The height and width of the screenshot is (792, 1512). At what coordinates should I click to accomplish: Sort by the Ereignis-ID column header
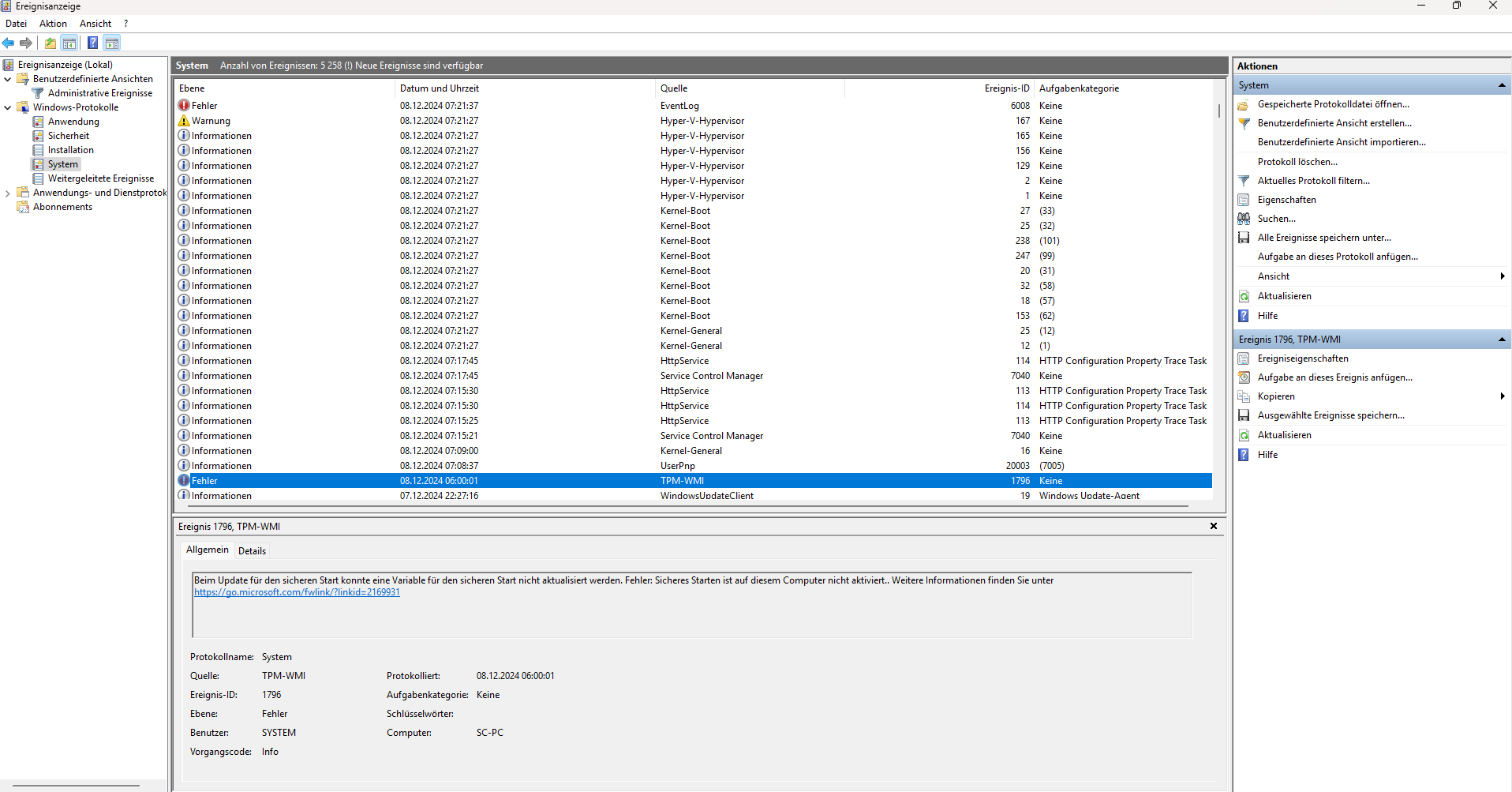(939, 88)
